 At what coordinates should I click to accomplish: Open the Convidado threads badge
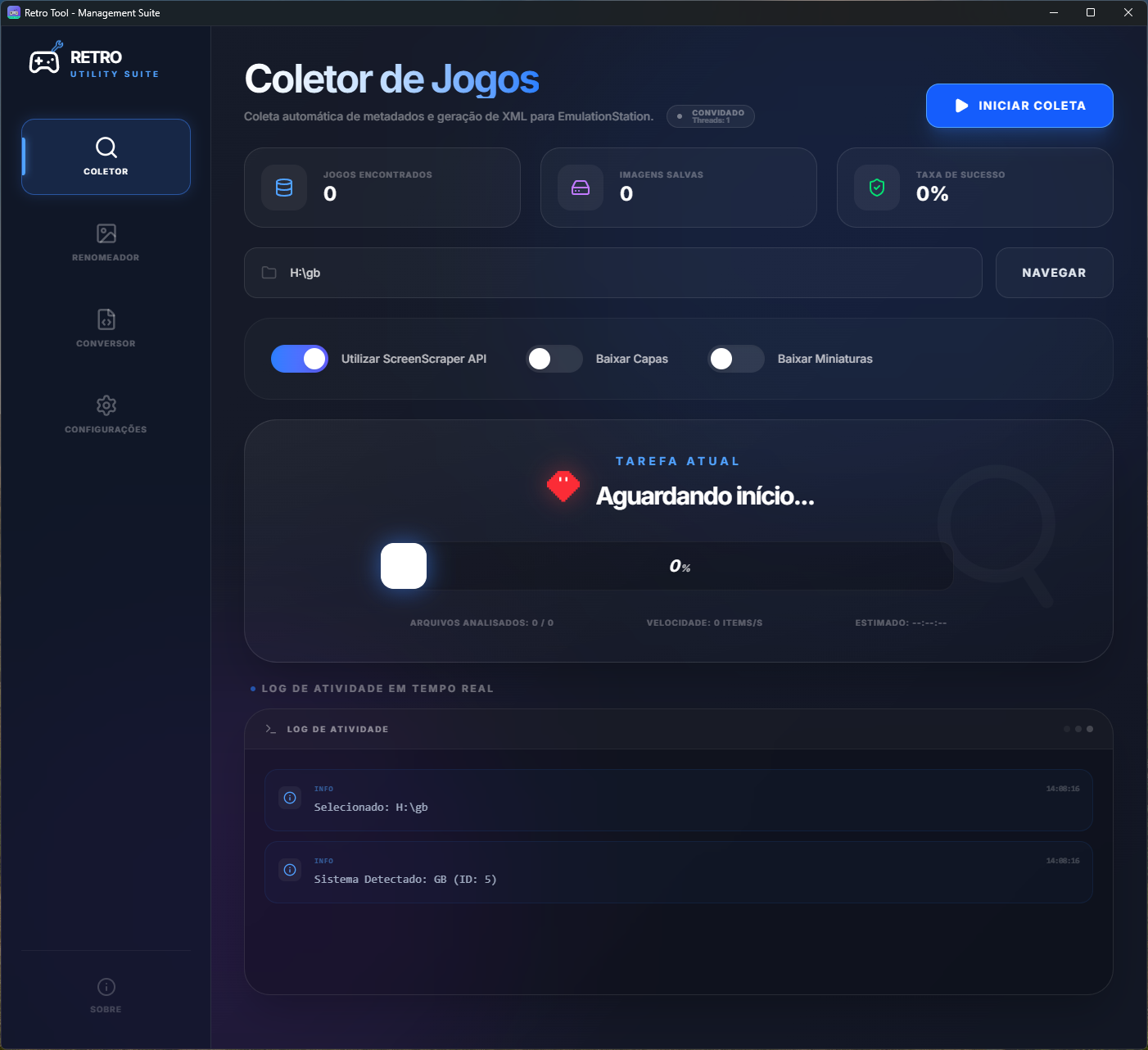coord(710,115)
